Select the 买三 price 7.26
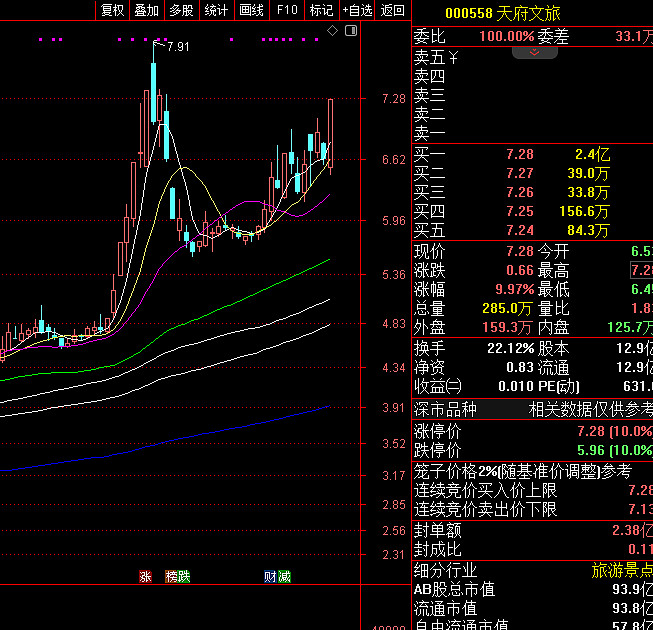The height and width of the screenshot is (630, 653). (x=520, y=192)
